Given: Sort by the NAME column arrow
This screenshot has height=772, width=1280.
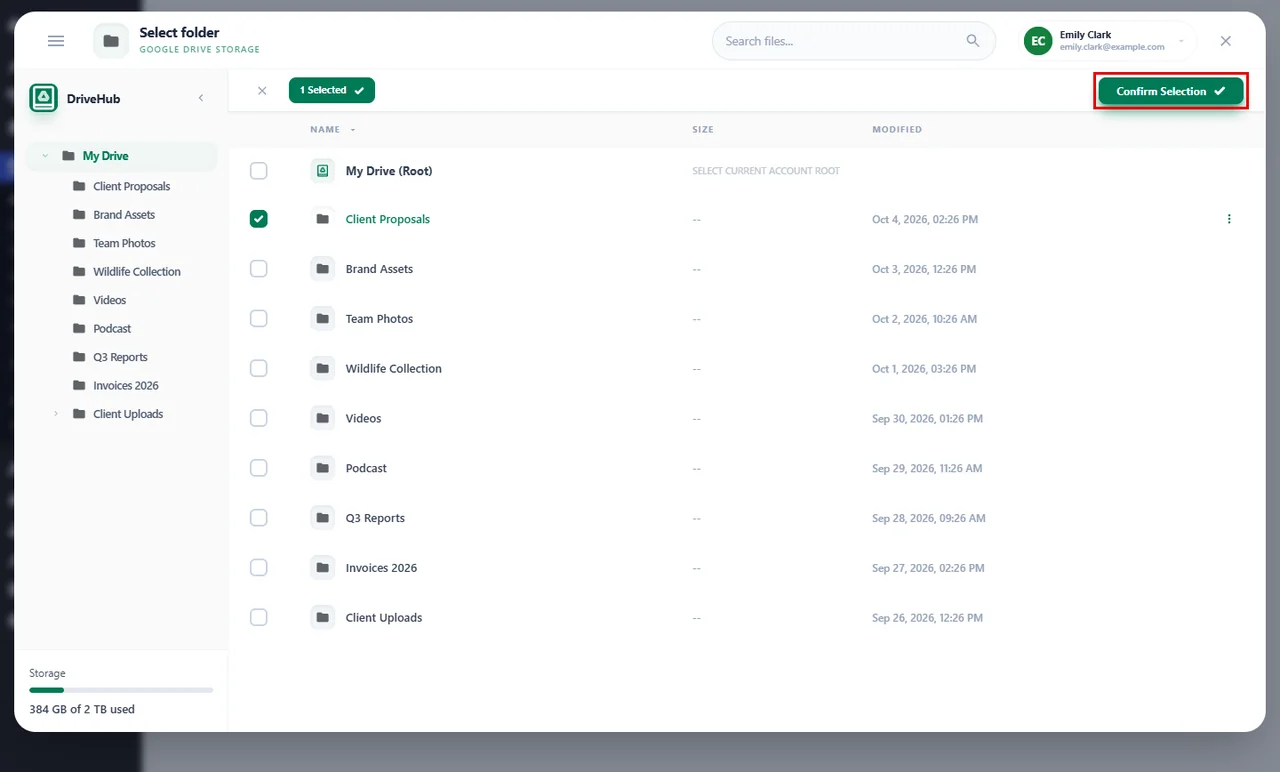Looking at the screenshot, I should pos(353,130).
